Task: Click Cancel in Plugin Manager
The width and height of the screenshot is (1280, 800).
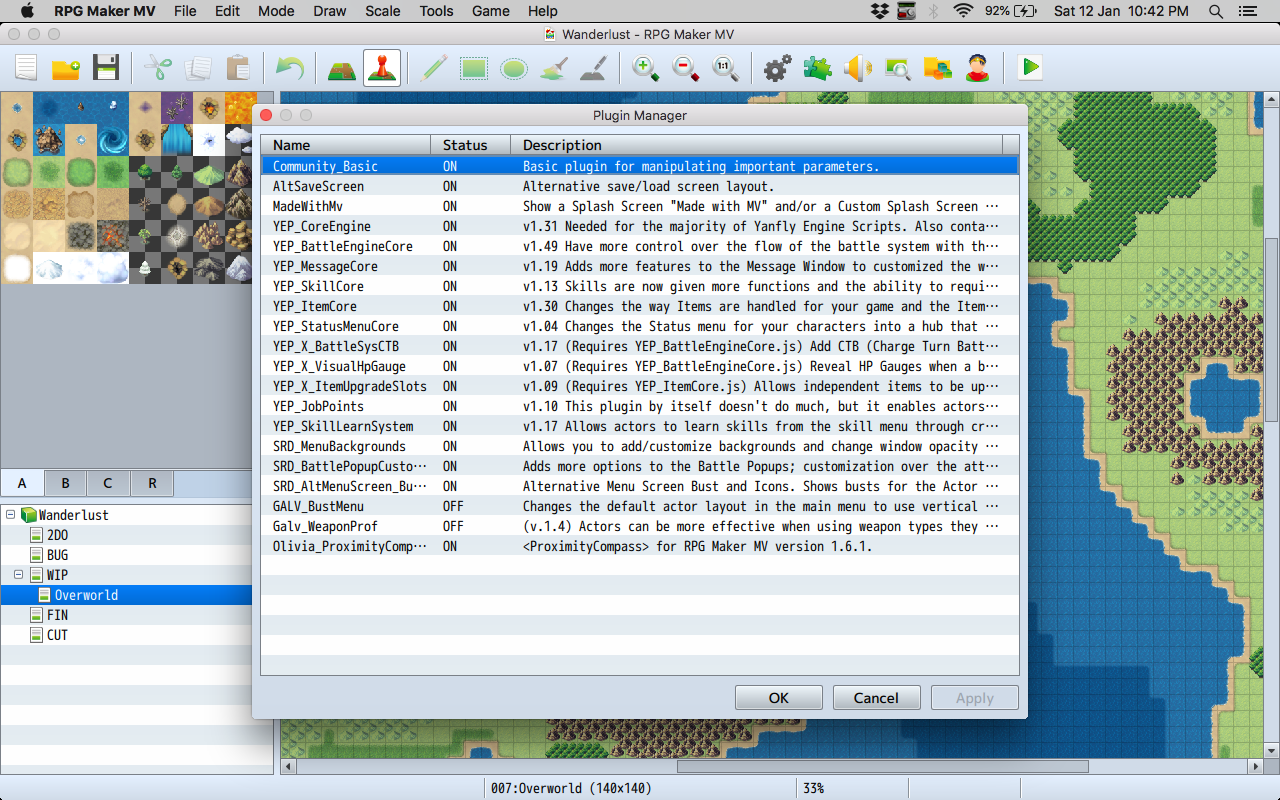Action: 876,698
